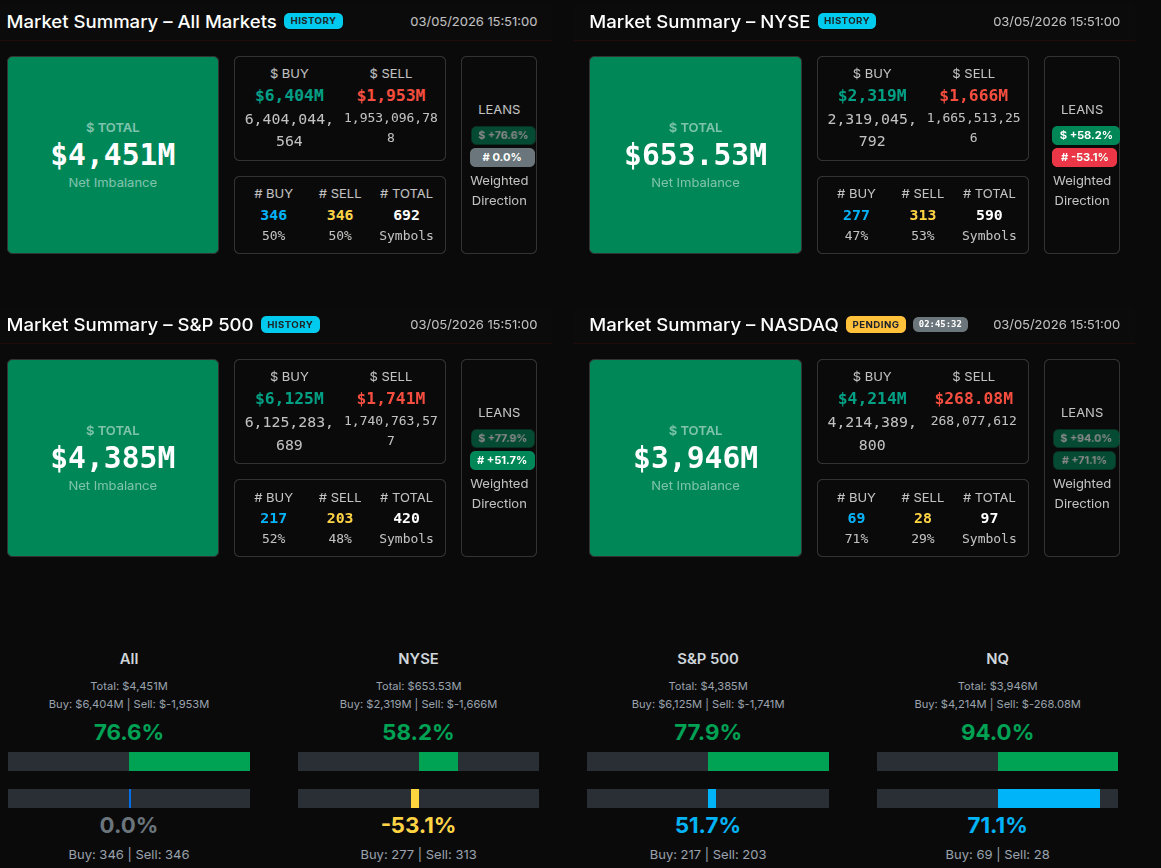
Task: Click the S&P 500 # +51.7% lean badge
Action: [x=502, y=460]
